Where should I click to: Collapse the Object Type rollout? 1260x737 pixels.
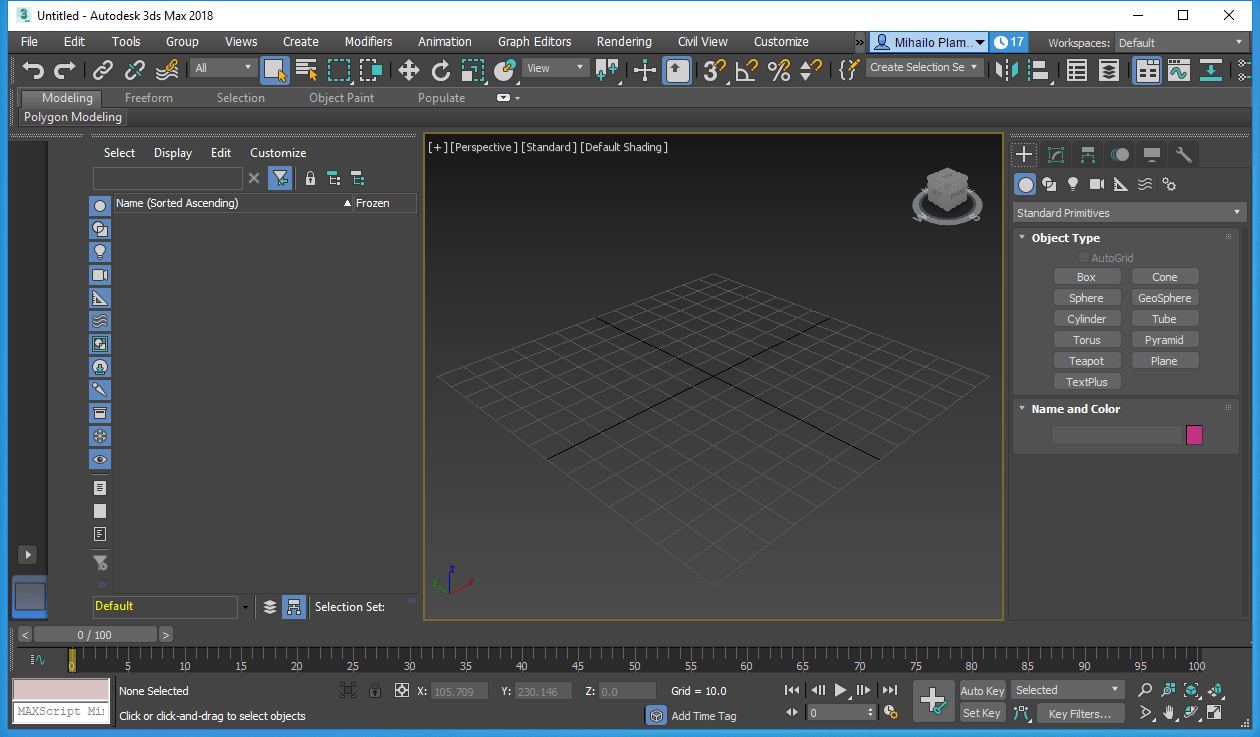click(1065, 238)
